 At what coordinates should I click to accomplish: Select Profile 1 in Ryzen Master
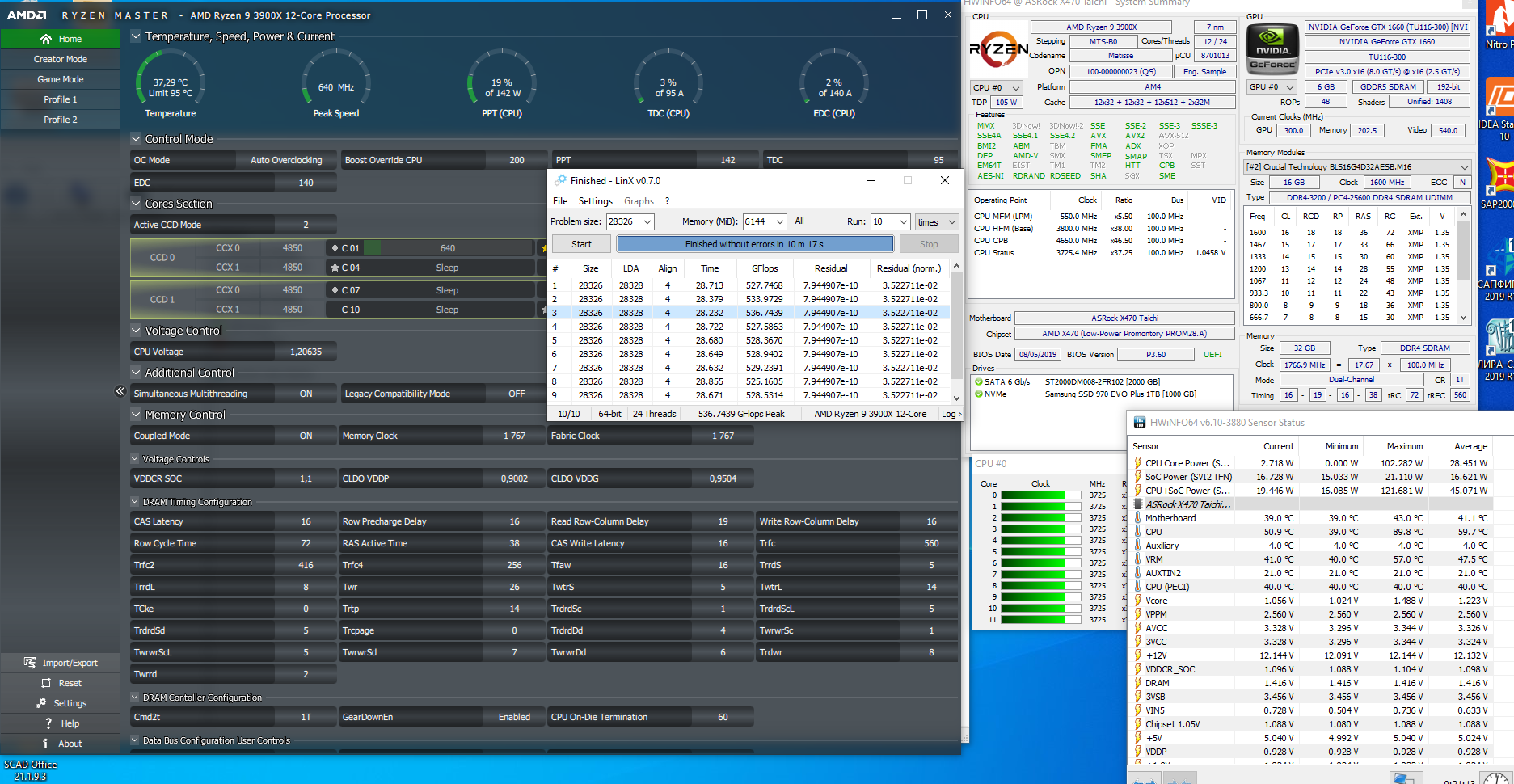click(61, 99)
